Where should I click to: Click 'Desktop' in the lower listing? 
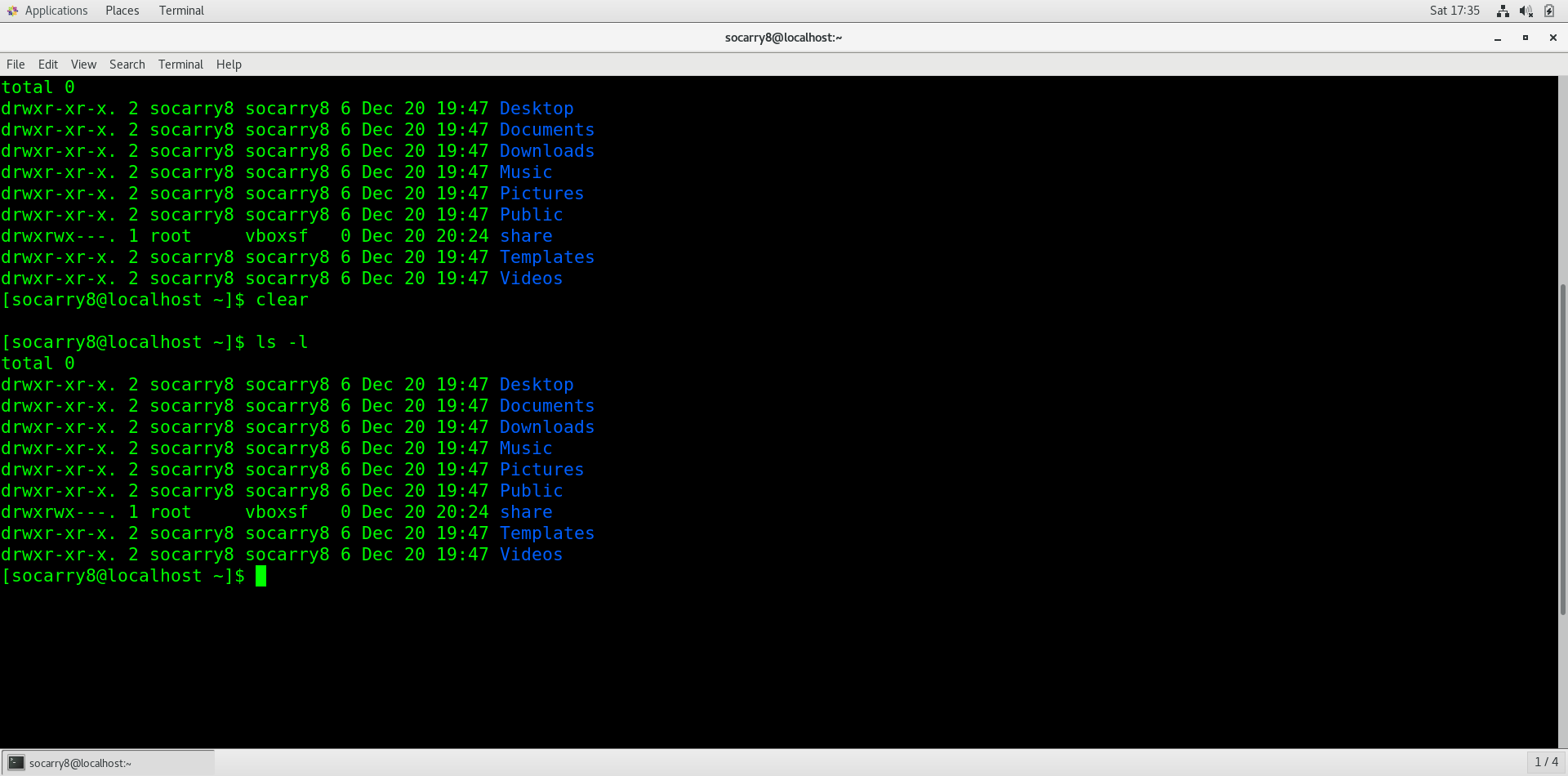coord(537,385)
